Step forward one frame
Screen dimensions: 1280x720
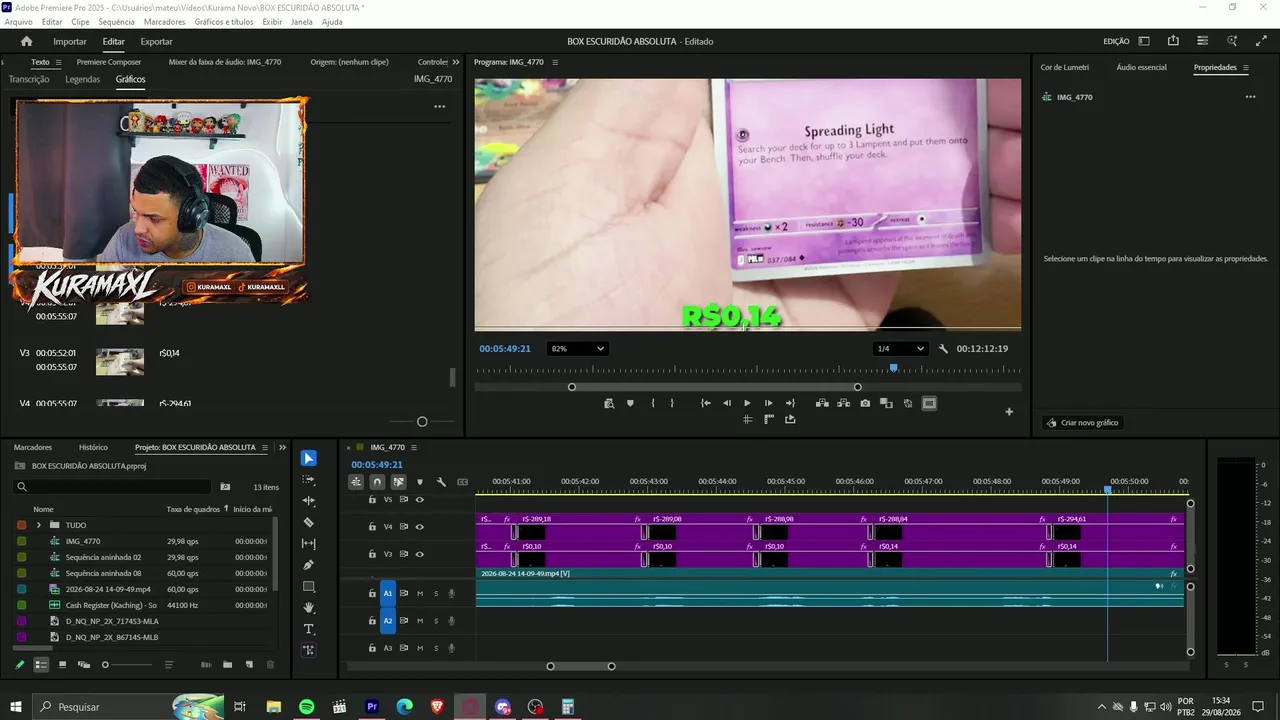pos(768,403)
